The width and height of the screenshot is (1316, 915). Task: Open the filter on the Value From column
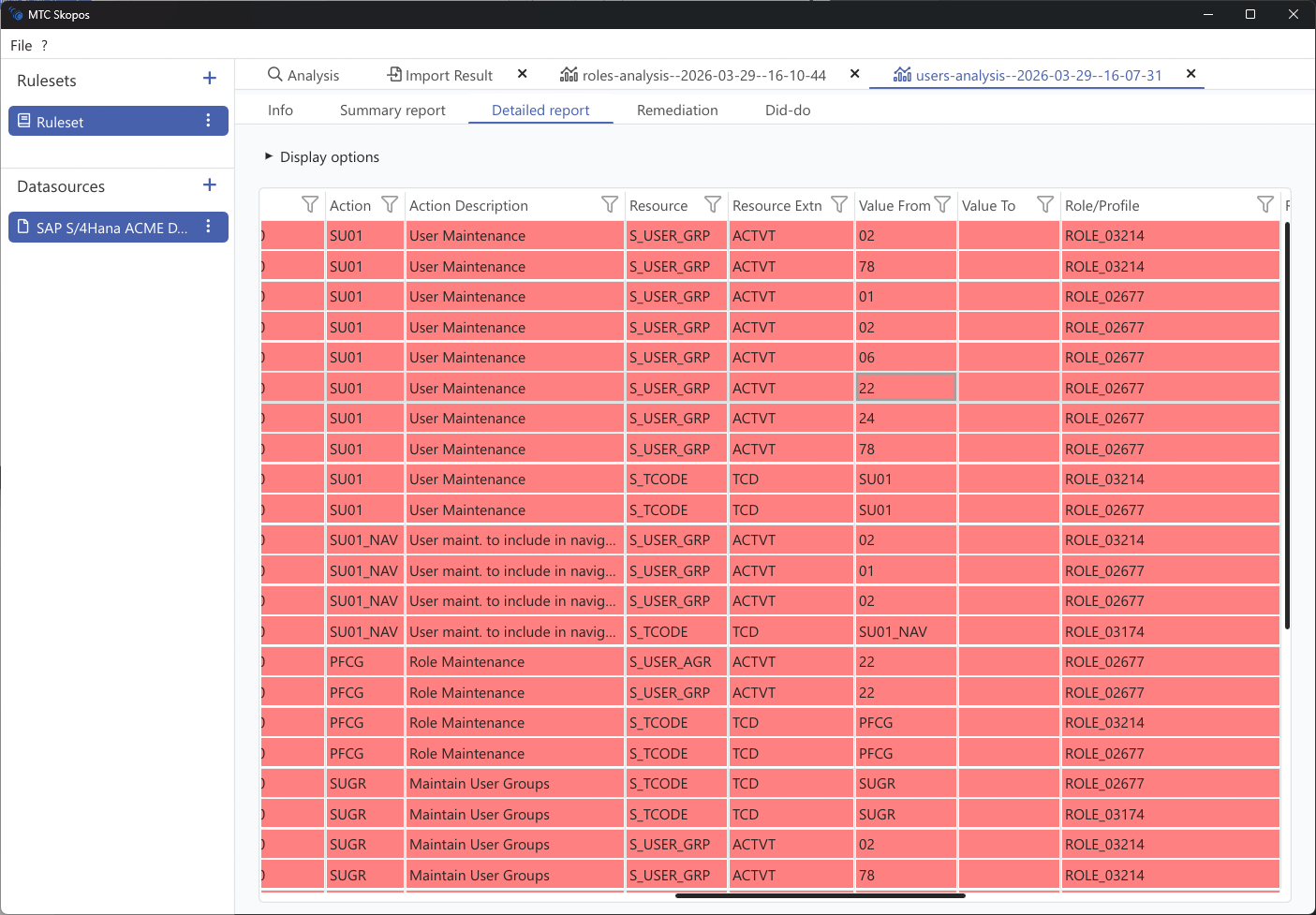943,203
